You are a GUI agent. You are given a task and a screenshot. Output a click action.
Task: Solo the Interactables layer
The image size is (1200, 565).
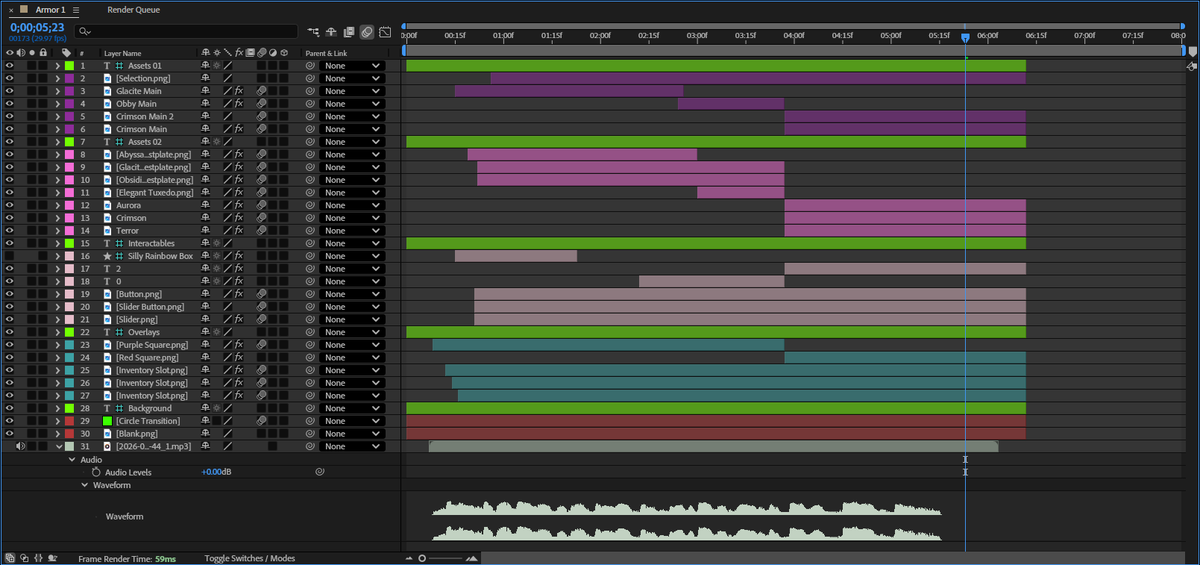pos(33,243)
